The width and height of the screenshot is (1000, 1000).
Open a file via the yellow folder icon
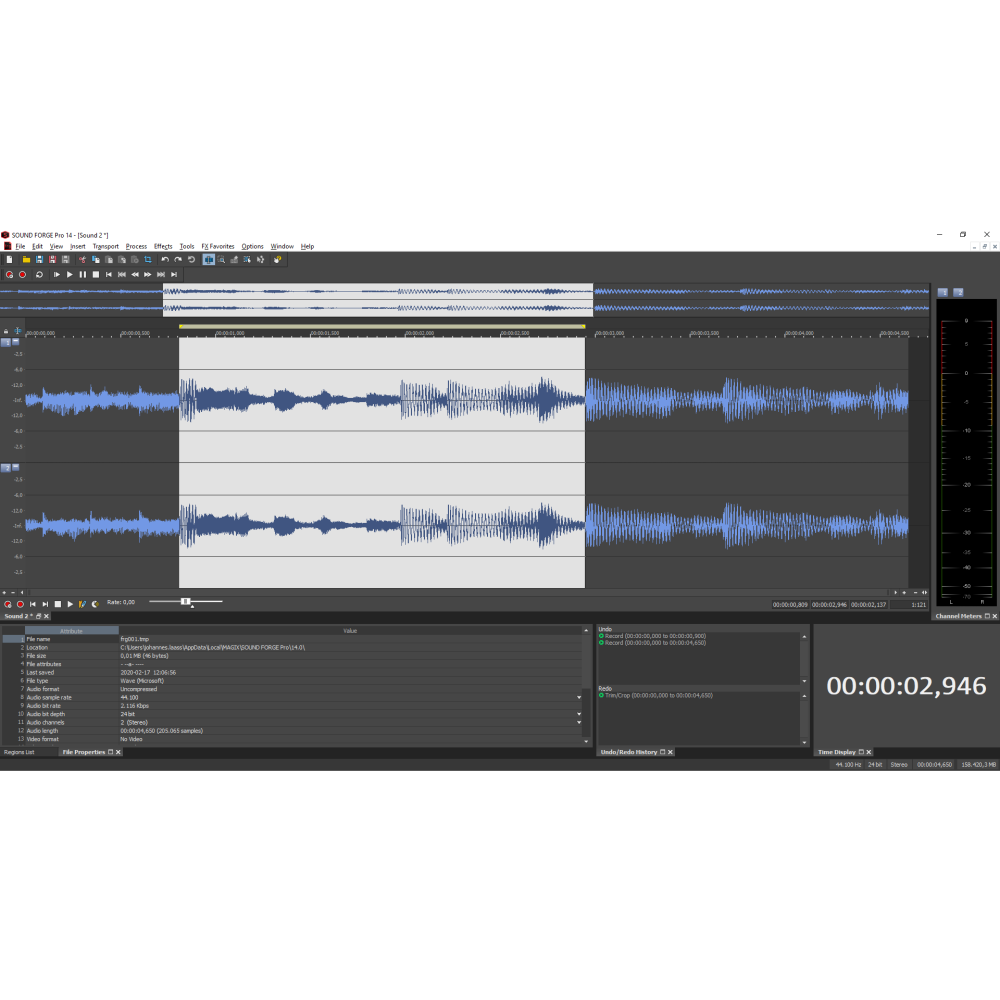pyautogui.click(x=26, y=260)
